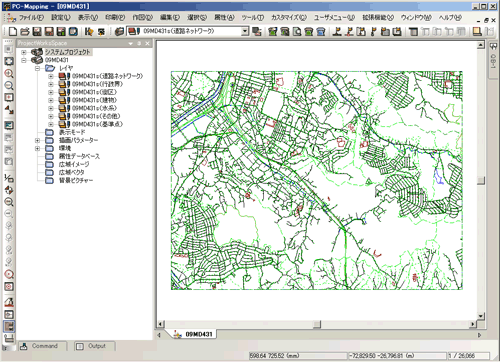This screenshot has width=500, height=362.
Task: Click the blue screen icon in left toolbar
Action: [x=9, y=125]
